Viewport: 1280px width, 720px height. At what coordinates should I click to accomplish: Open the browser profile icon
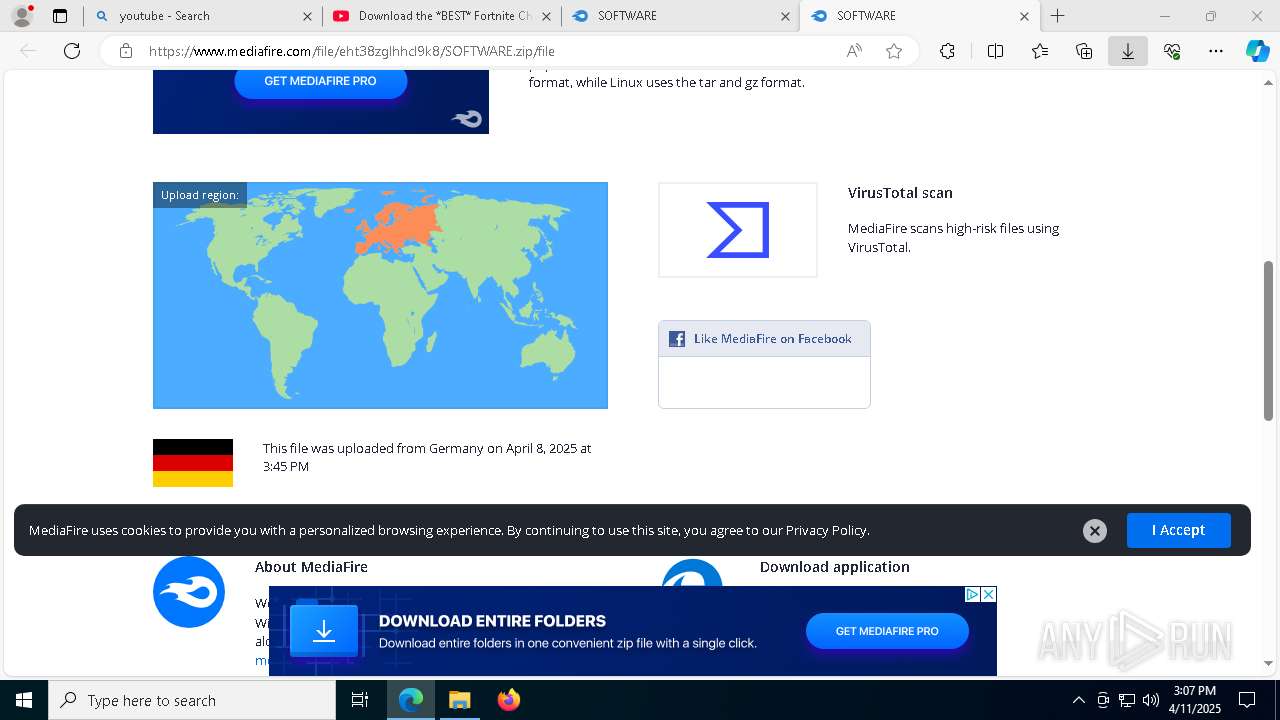[x=22, y=16]
